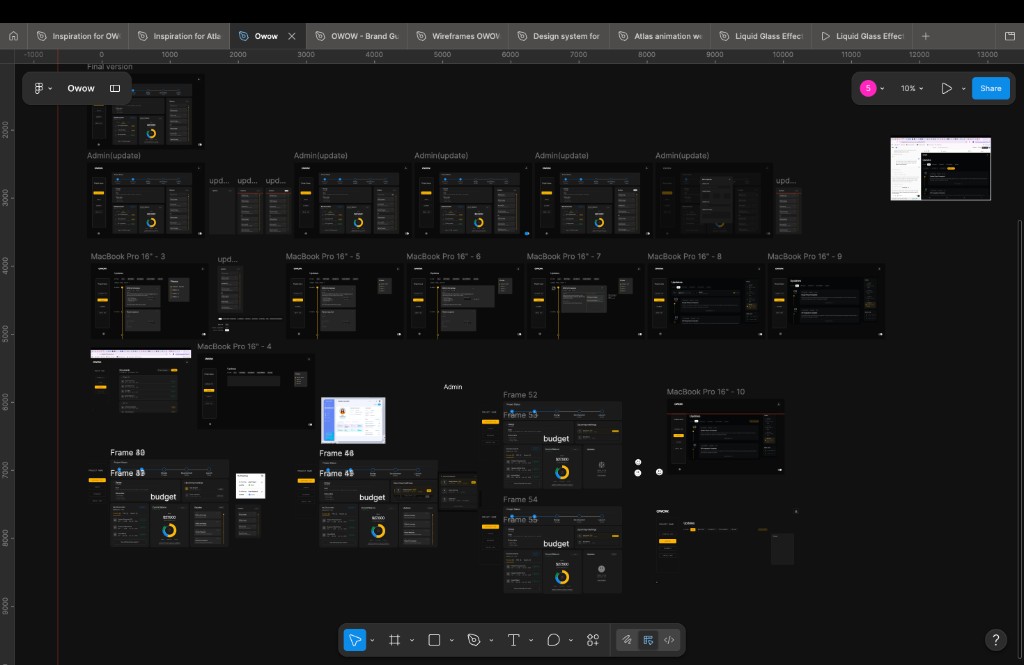Screen dimensions: 1024x665
Task: Open the Actions and components tool
Action: coord(593,640)
